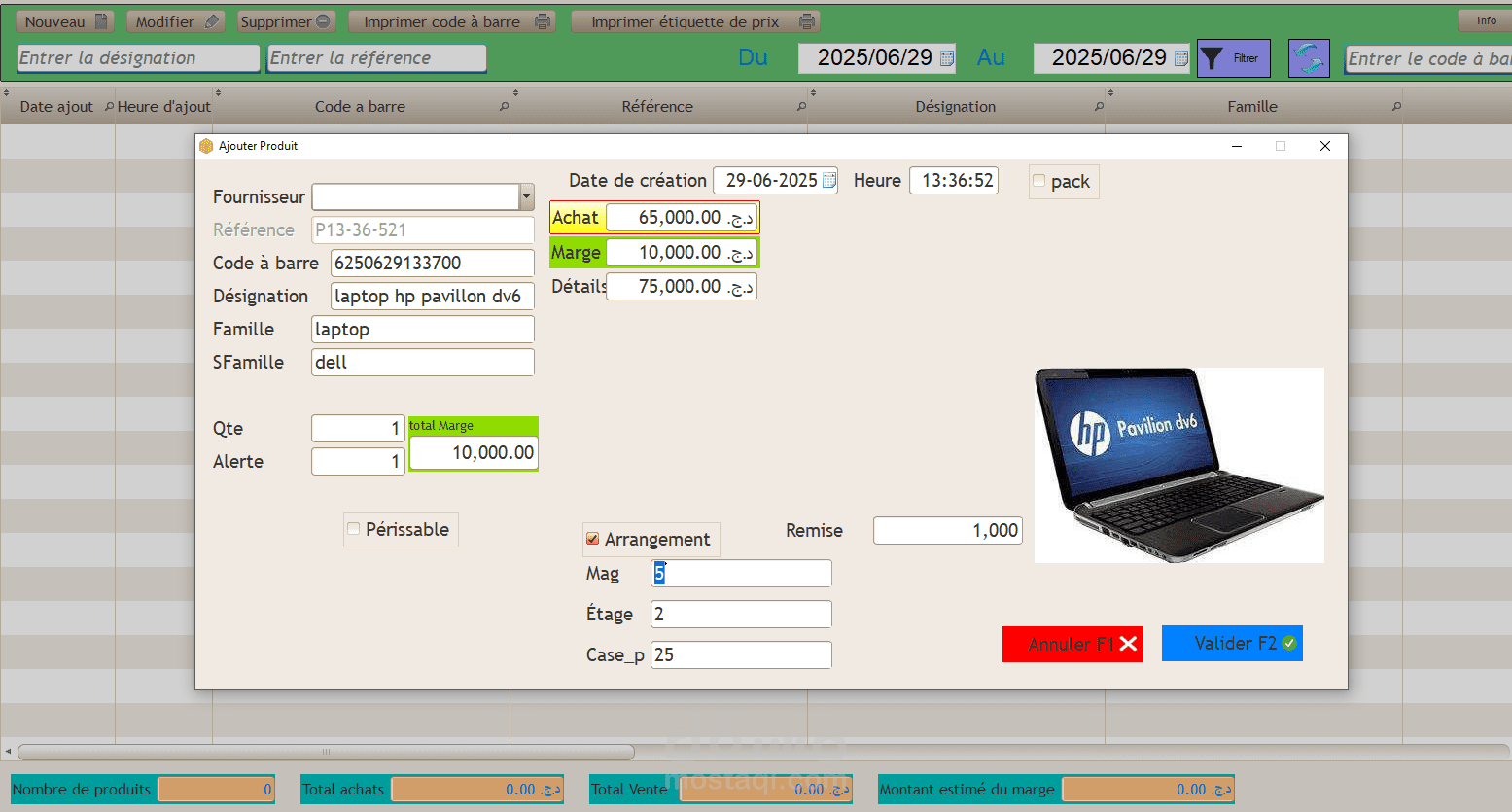Click the HP Pavilion laptop product image
1512x812 pixels.
pyautogui.click(x=1179, y=465)
